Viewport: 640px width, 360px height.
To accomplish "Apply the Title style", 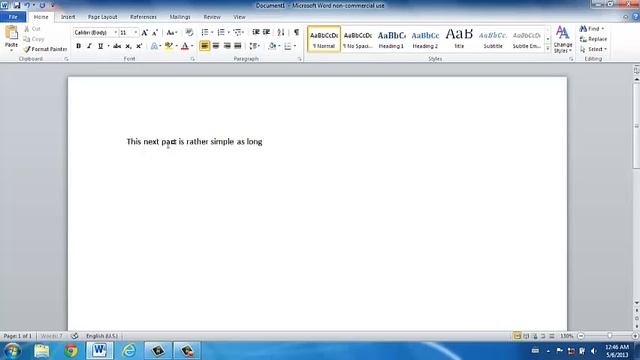I will click(x=459, y=39).
